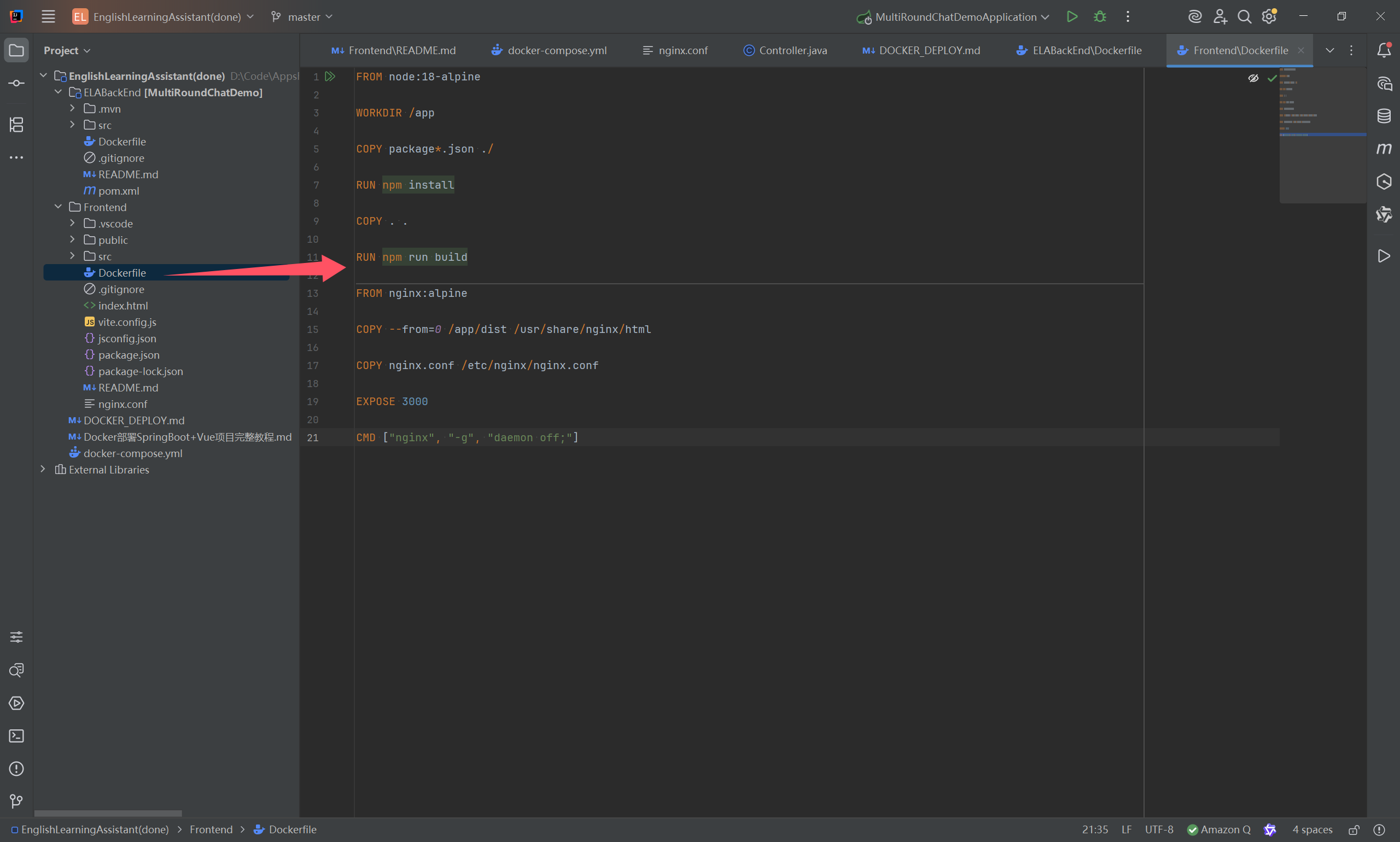Open the Problems tool window

pos(16,769)
